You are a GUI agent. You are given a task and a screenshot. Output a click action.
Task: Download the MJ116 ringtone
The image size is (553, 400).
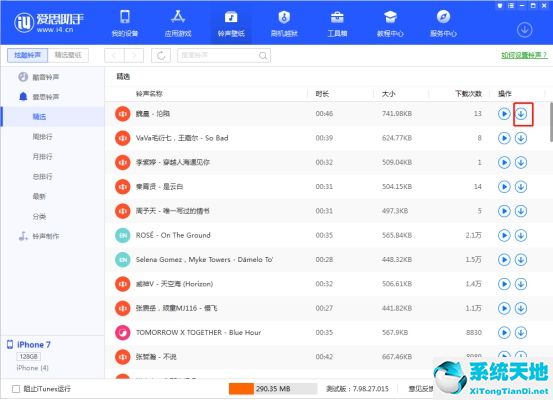click(x=521, y=308)
